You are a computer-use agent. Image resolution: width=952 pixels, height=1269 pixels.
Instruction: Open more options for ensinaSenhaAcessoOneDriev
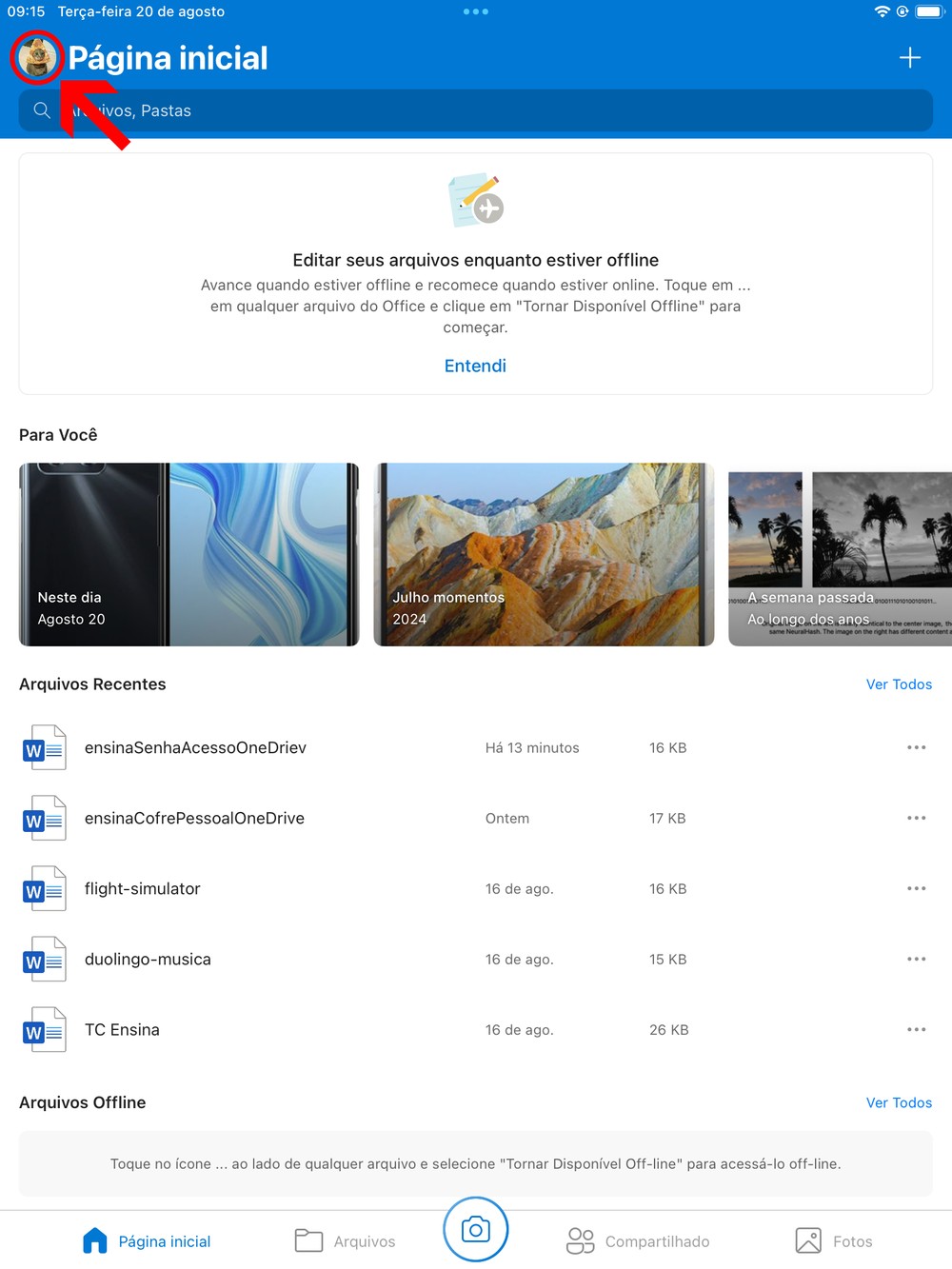[917, 747]
